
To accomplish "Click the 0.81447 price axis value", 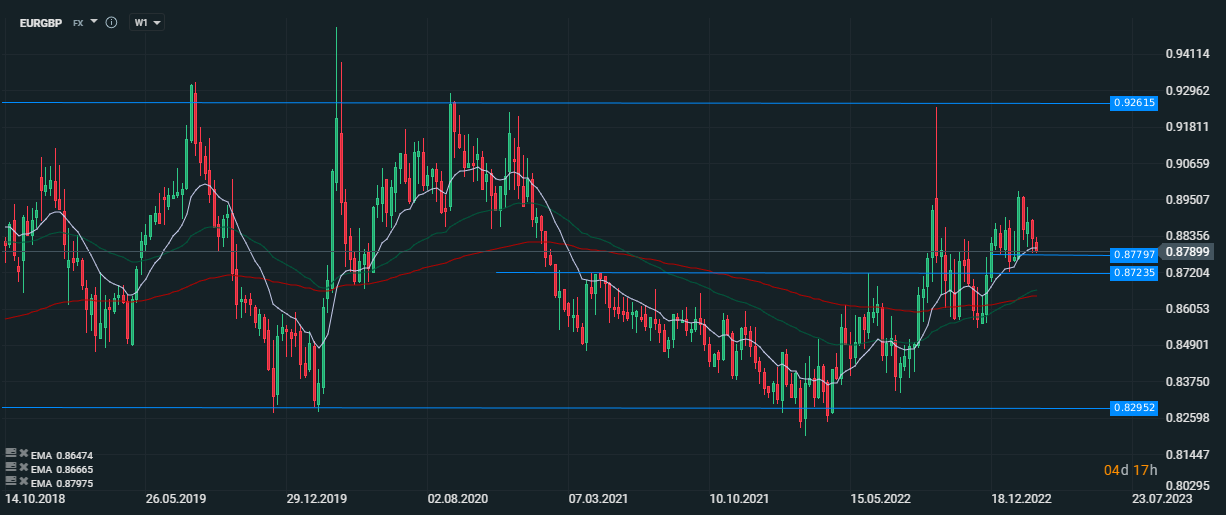I will pos(1188,454).
